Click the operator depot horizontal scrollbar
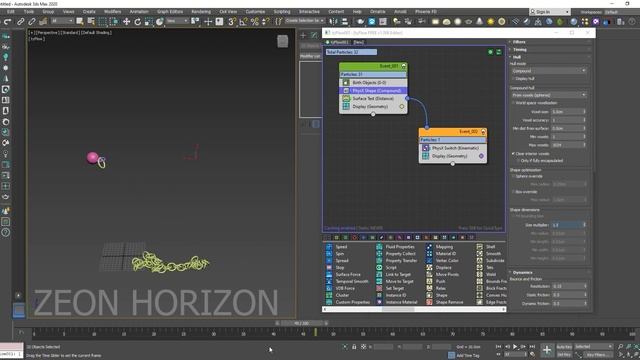Viewport: 640px width, 360px height. point(398,309)
